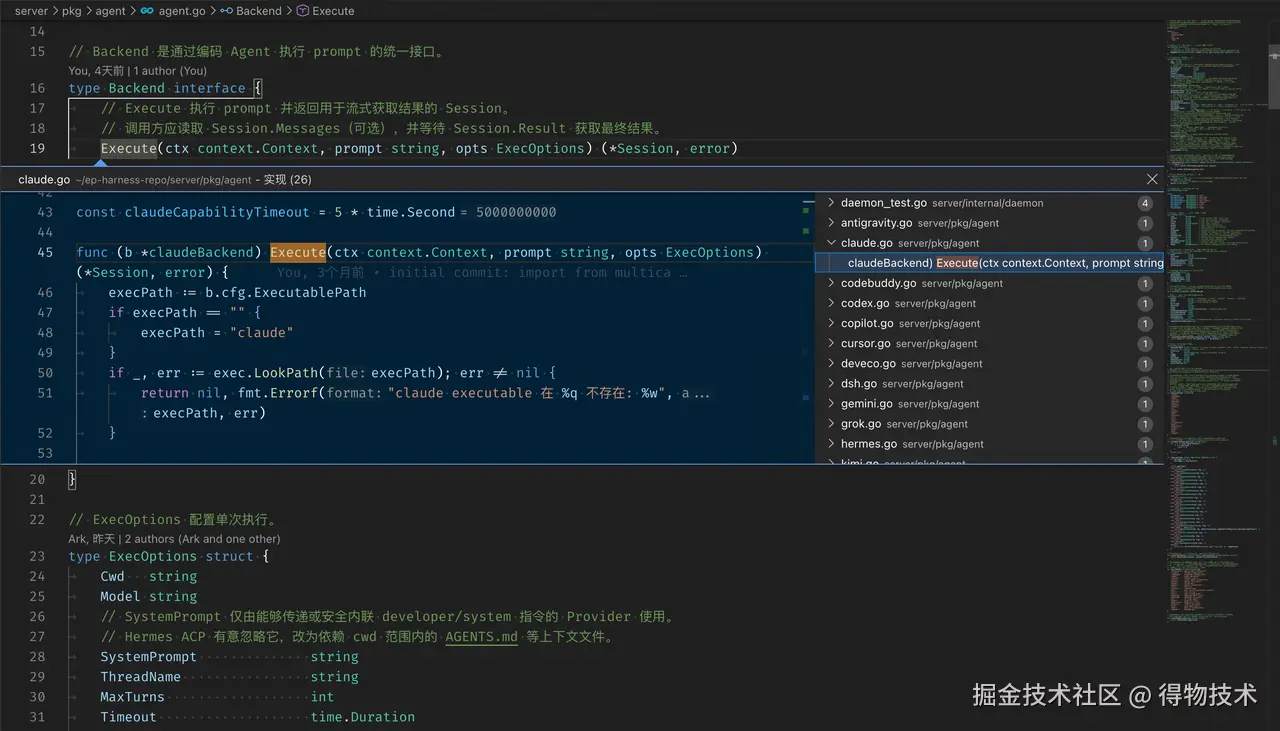
Task: Open 'server' breadcrumb segment
Action: (x=31, y=11)
